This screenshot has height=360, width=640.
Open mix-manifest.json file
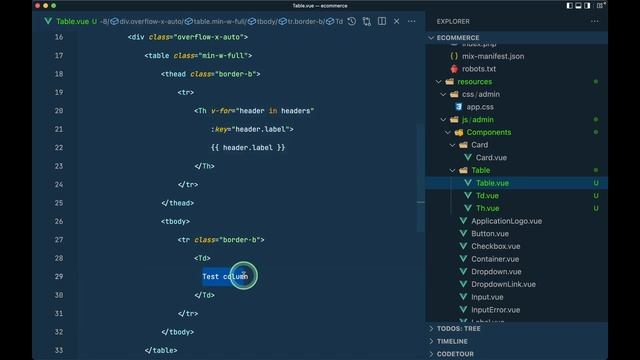[493, 56]
